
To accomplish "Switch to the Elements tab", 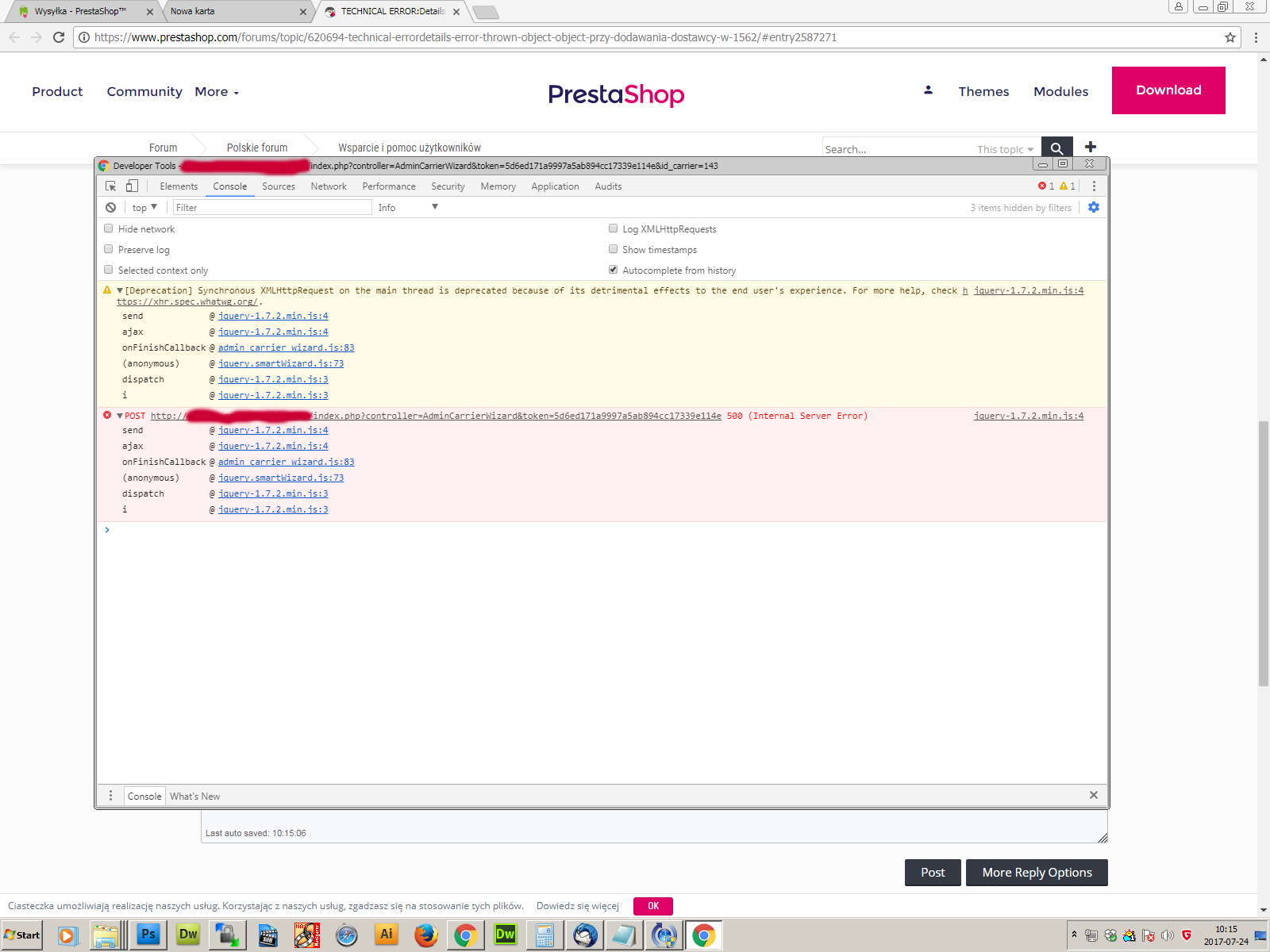I will 179,186.
